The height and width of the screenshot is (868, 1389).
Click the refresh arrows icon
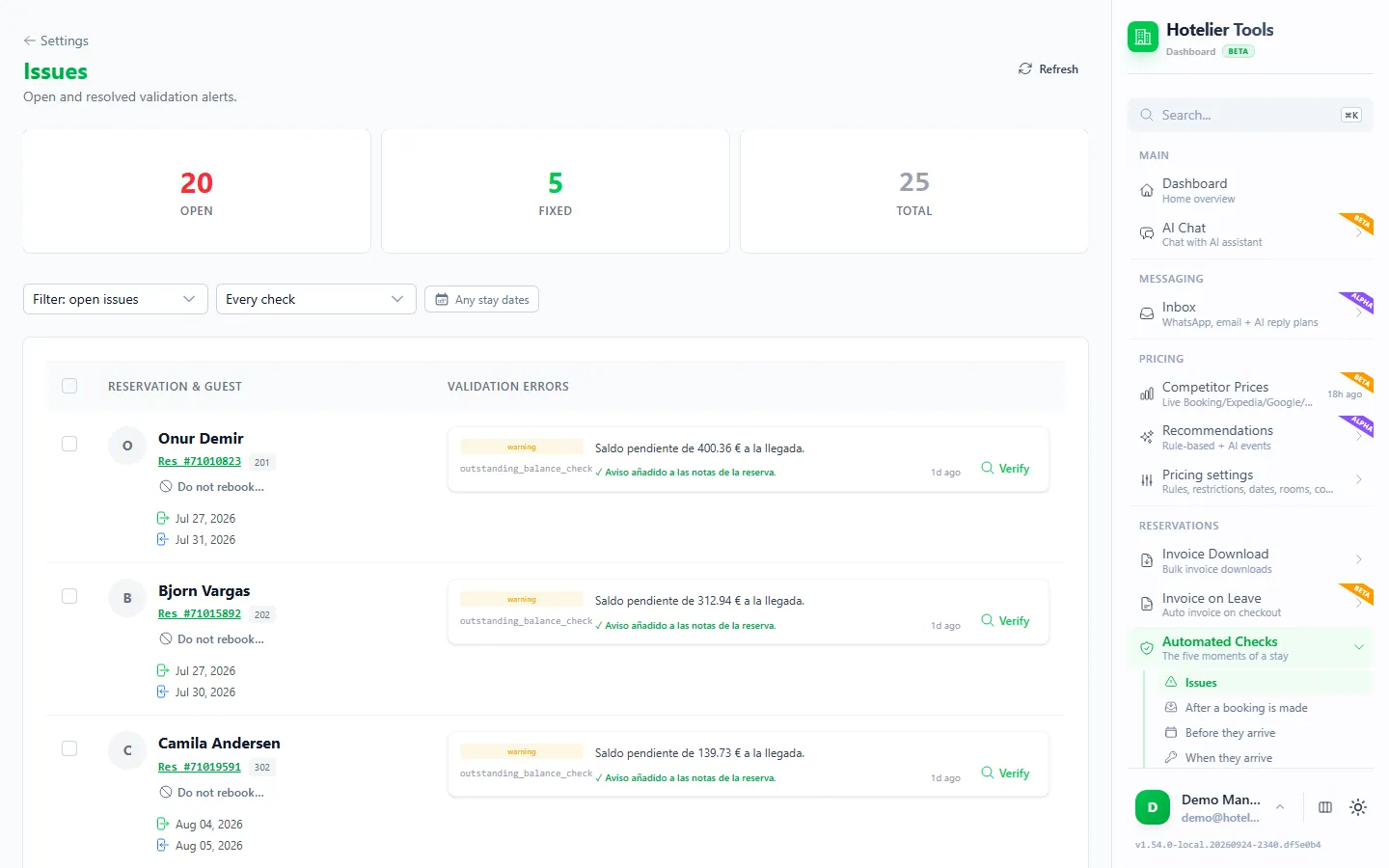tap(1025, 69)
